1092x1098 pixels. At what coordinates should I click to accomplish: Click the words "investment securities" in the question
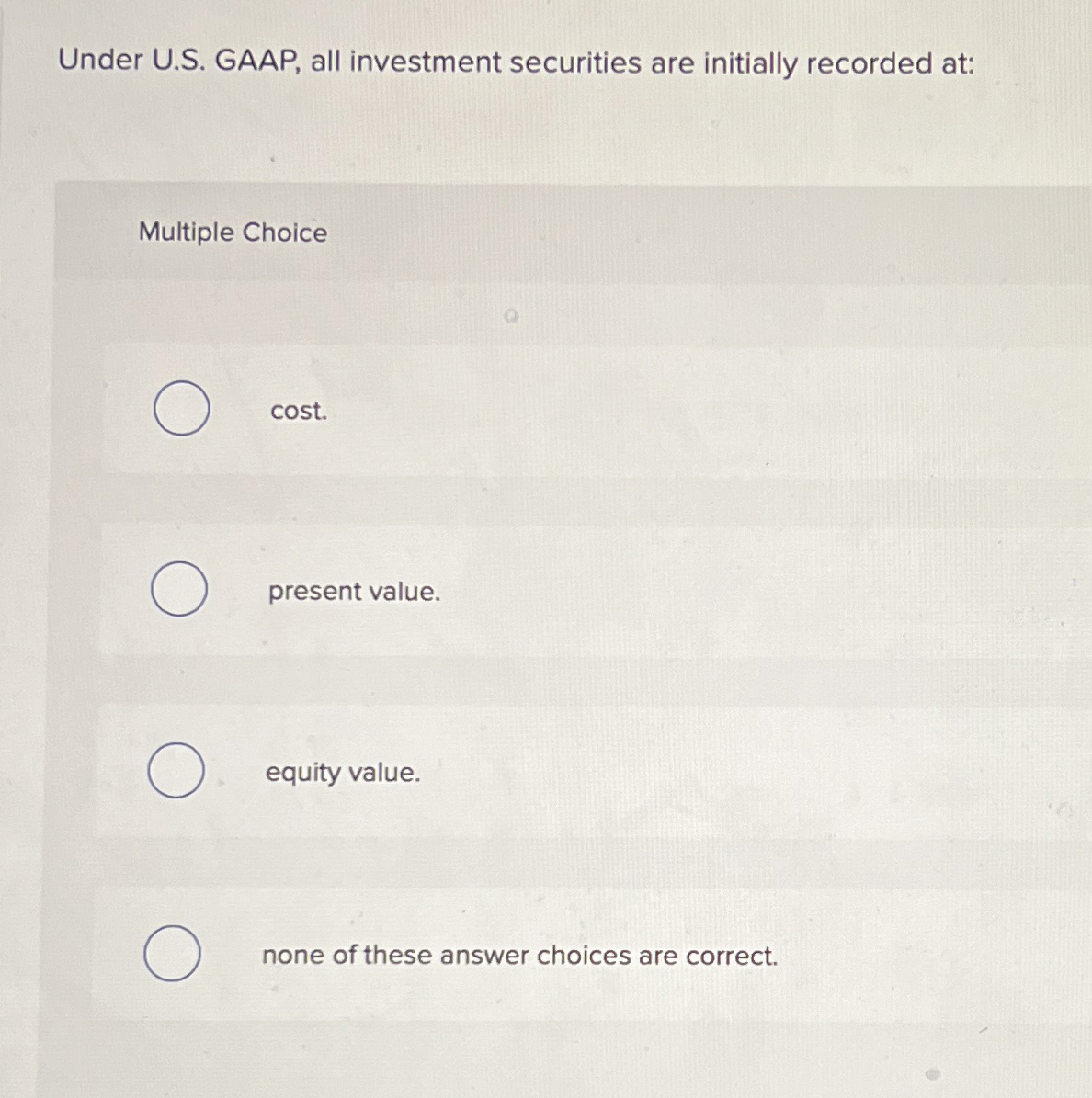[x=495, y=63]
